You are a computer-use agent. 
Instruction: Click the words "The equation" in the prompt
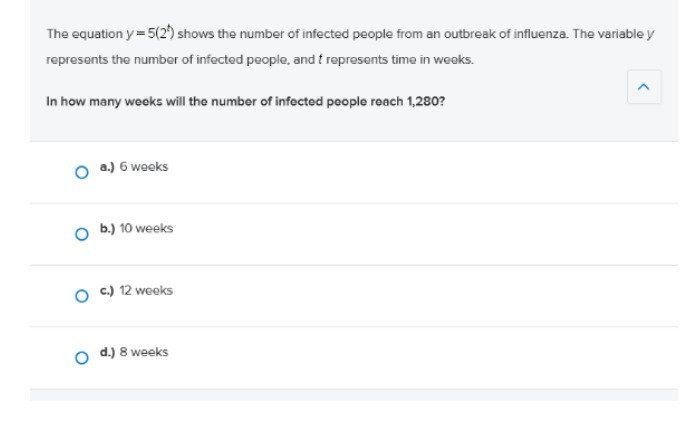(72, 34)
